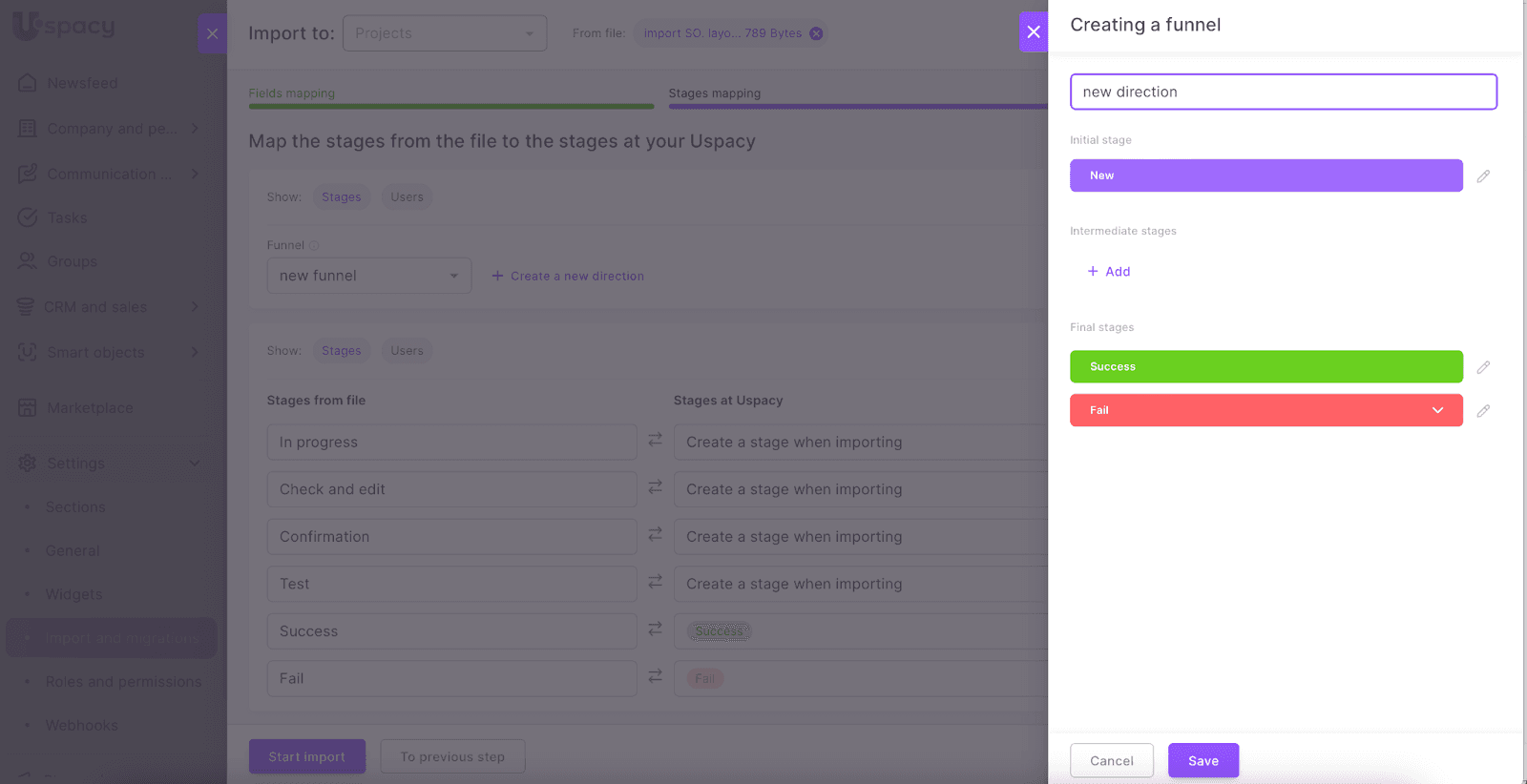Open Tasks in the sidebar menu

tap(67, 218)
